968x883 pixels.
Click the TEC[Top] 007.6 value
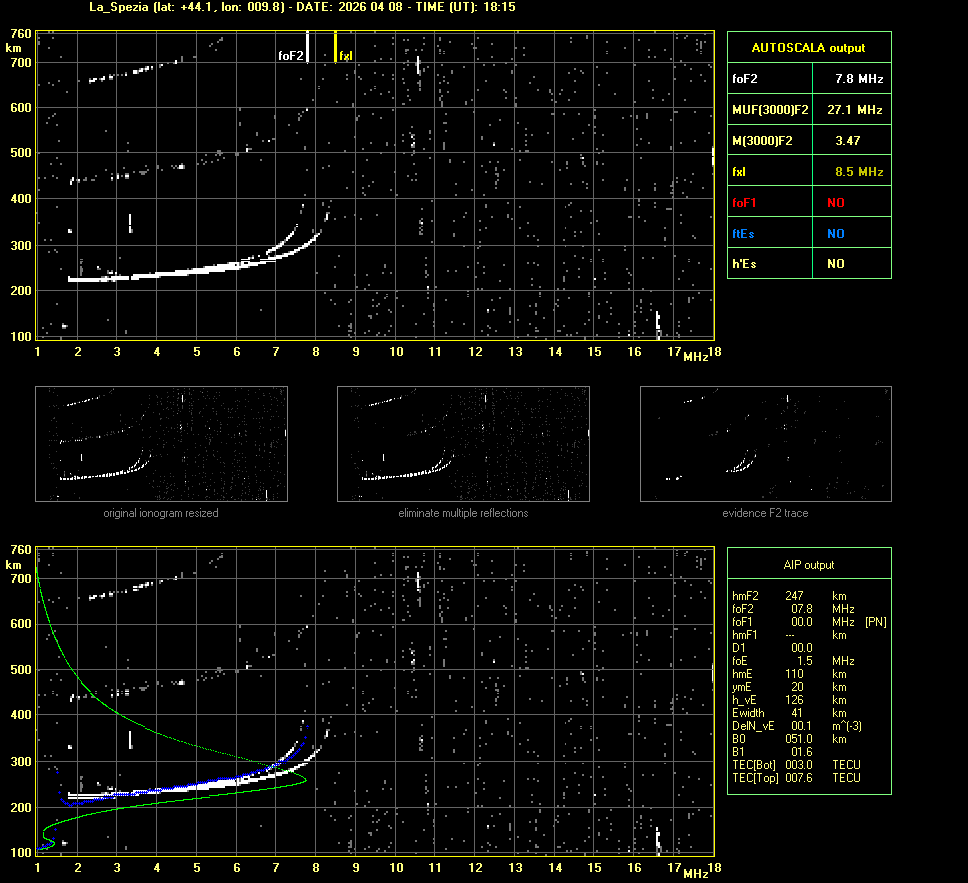point(802,778)
